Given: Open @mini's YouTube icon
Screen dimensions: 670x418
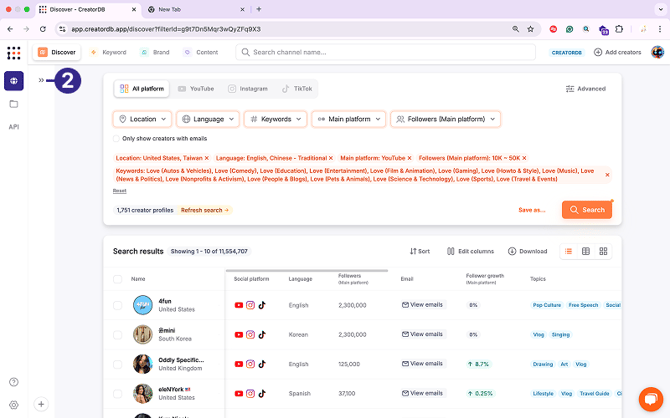Looking at the screenshot, I should pyautogui.click(x=239, y=335).
